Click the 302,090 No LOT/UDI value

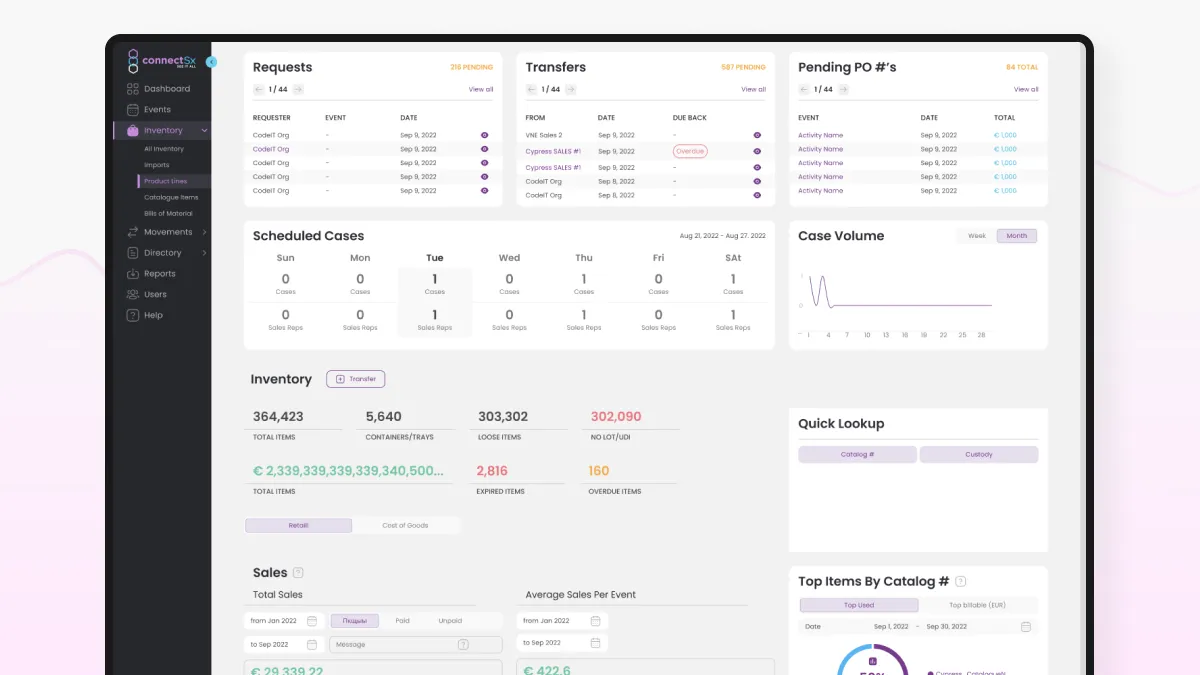616,416
